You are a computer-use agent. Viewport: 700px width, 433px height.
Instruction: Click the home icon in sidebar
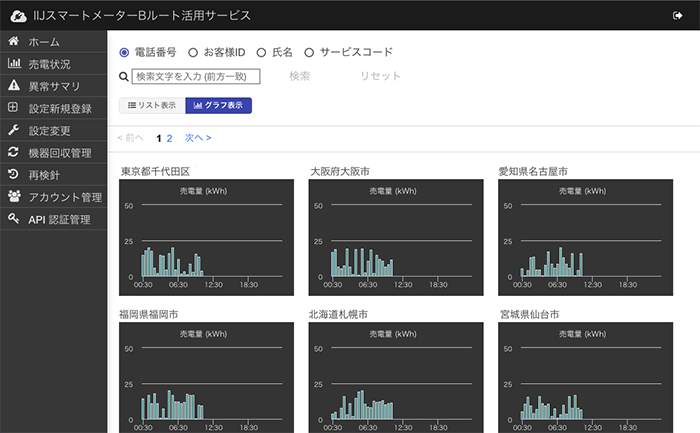(x=14, y=42)
